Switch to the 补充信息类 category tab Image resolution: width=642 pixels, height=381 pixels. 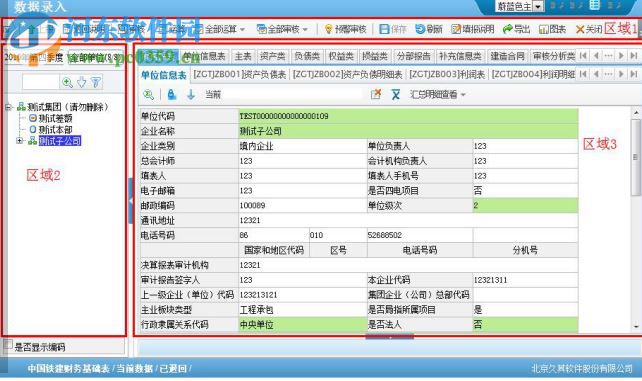pos(460,56)
